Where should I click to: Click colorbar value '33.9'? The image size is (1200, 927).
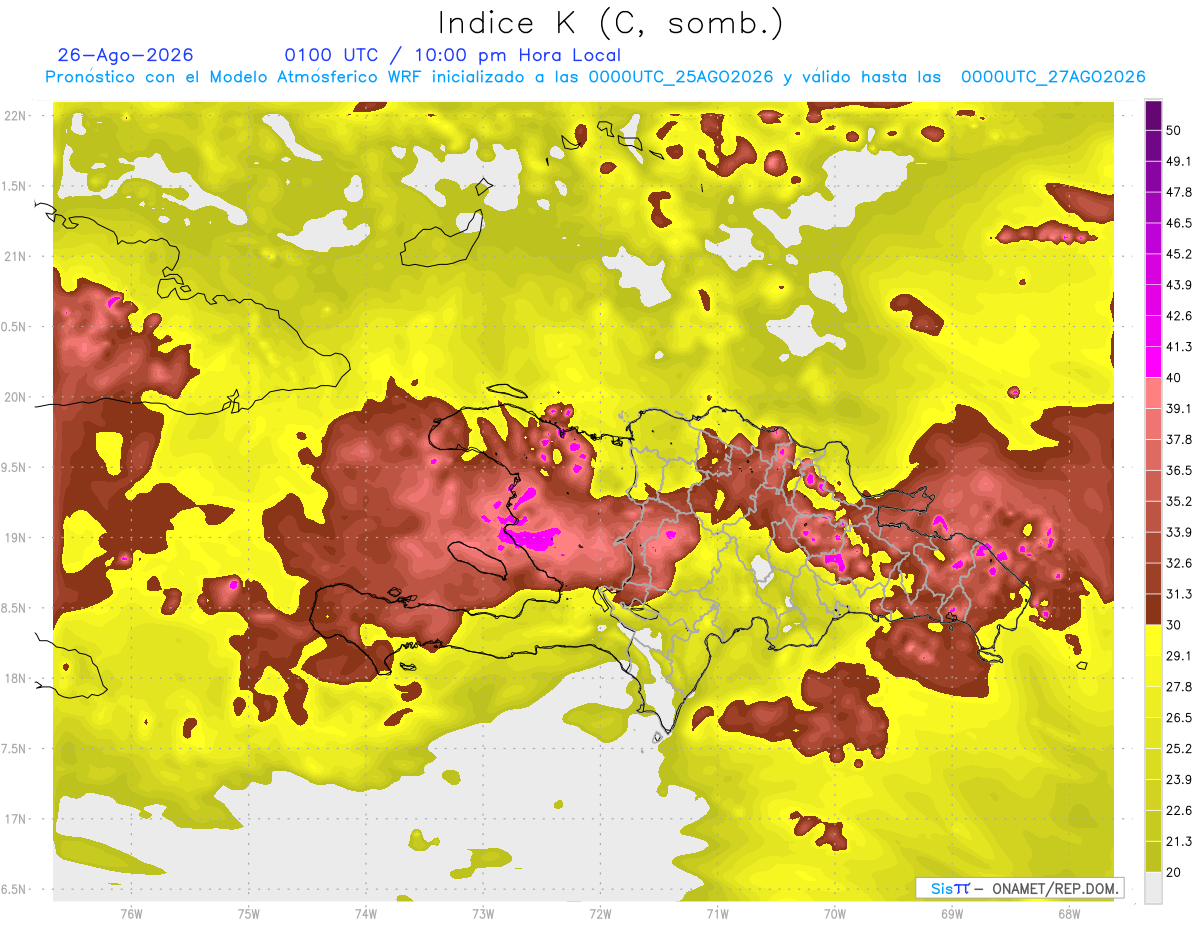pyautogui.click(x=1179, y=532)
